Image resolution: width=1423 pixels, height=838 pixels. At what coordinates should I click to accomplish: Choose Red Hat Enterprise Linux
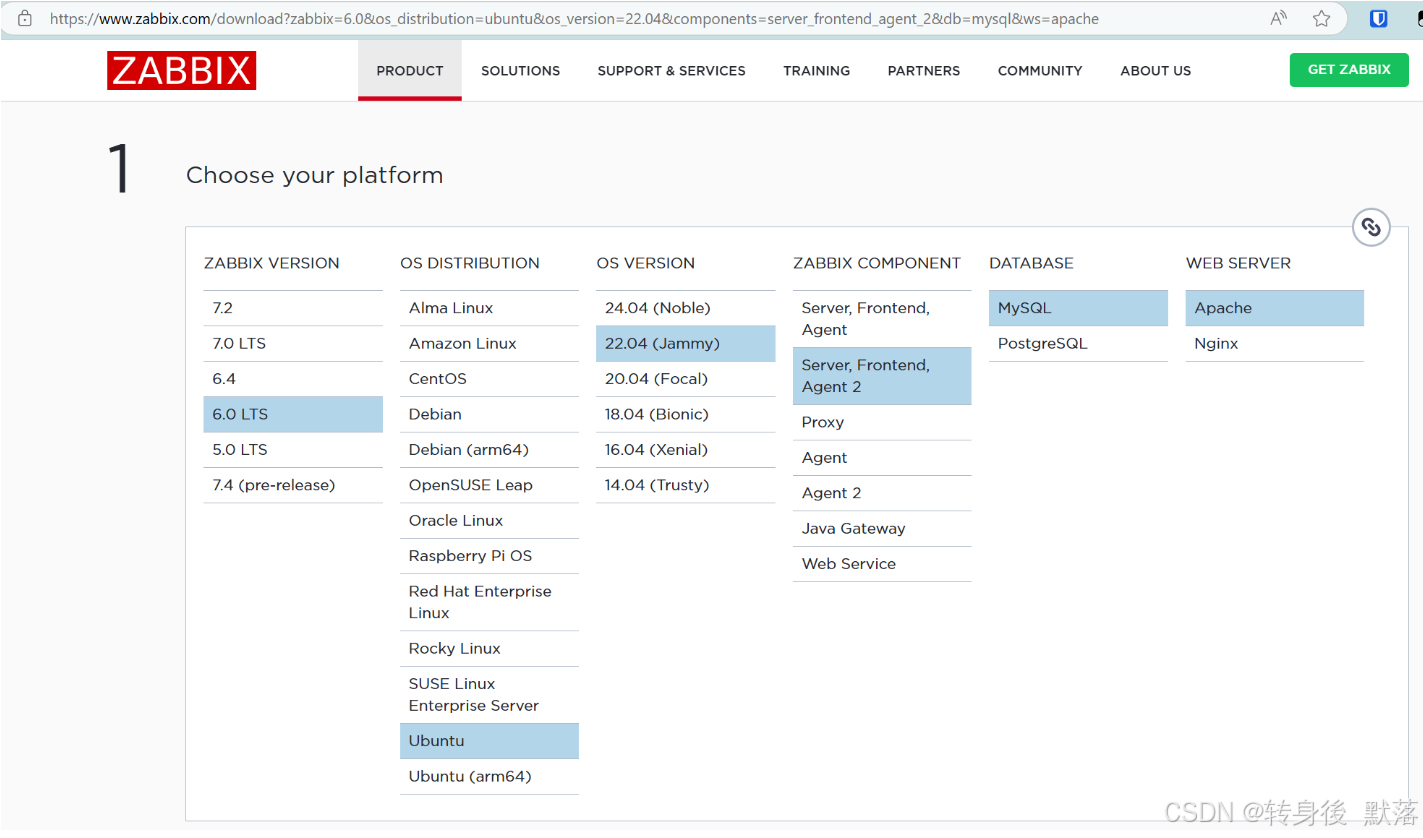pos(489,602)
